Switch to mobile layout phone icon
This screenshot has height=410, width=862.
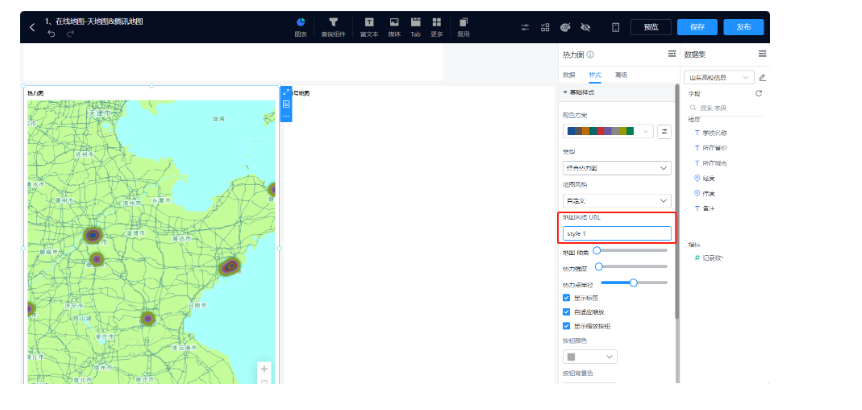(x=616, y=27)
